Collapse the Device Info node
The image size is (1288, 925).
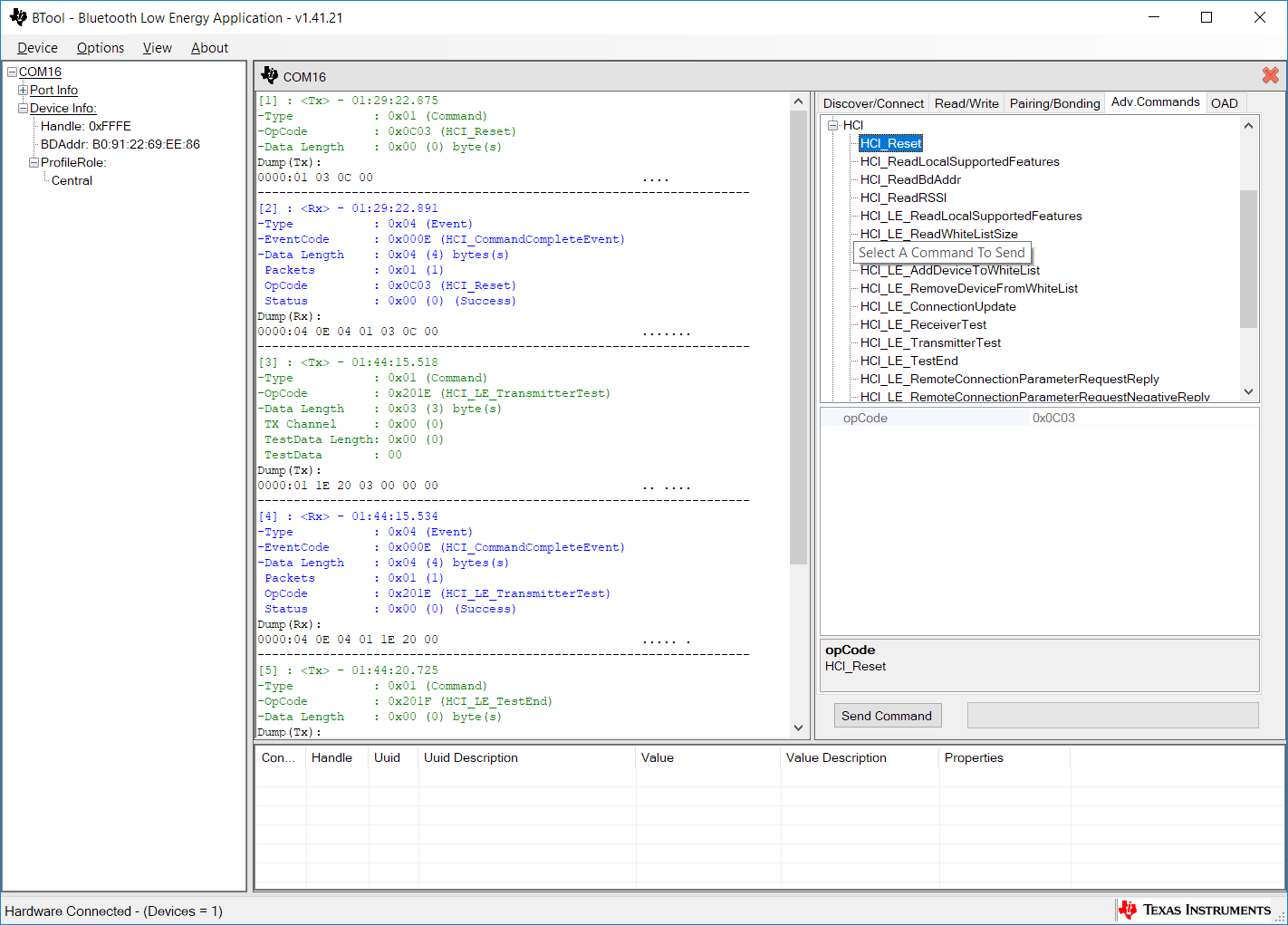24,108
